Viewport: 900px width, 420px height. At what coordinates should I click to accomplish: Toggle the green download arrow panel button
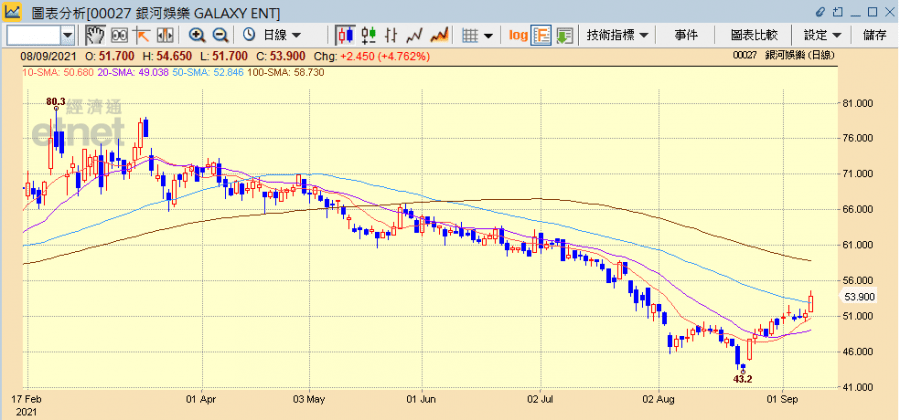(x=565, y=35)
